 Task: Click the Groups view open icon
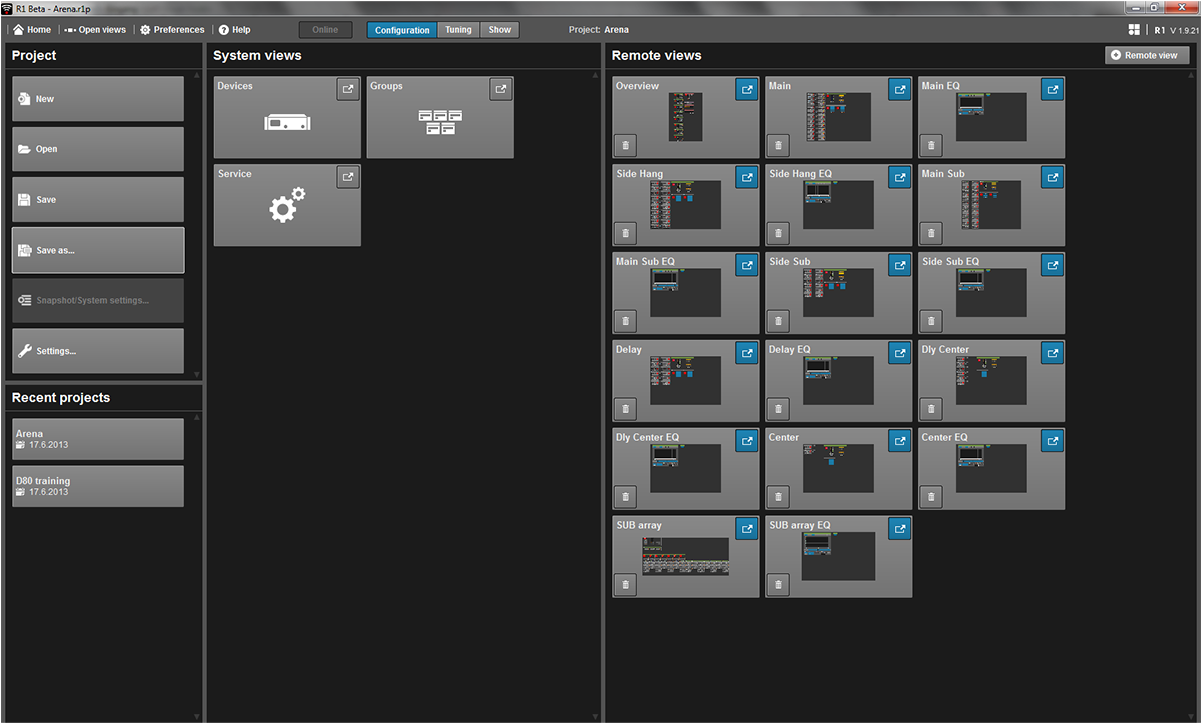click(500, 90)
